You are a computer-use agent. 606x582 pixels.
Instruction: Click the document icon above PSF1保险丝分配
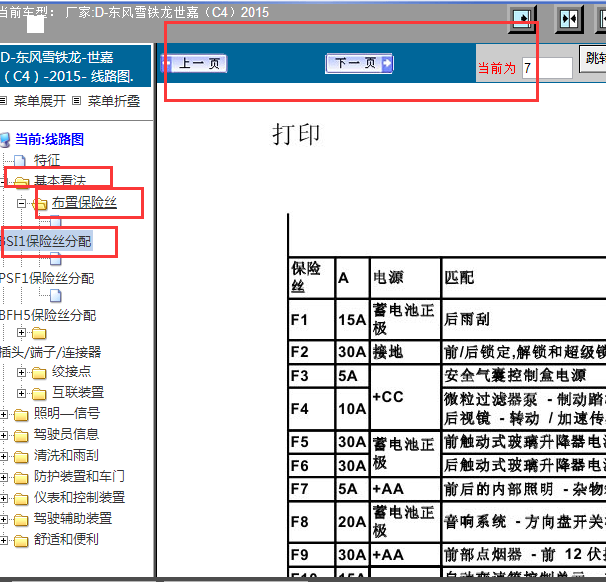coord(56,259)
